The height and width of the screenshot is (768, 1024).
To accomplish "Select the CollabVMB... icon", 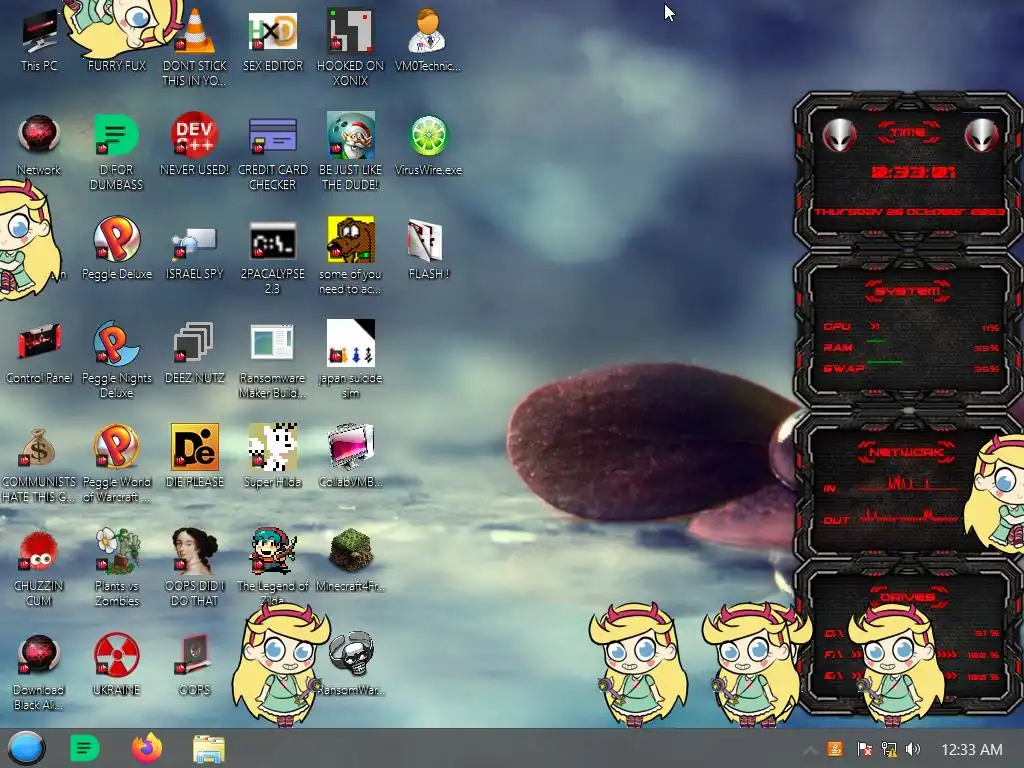I will pos(350,456).
